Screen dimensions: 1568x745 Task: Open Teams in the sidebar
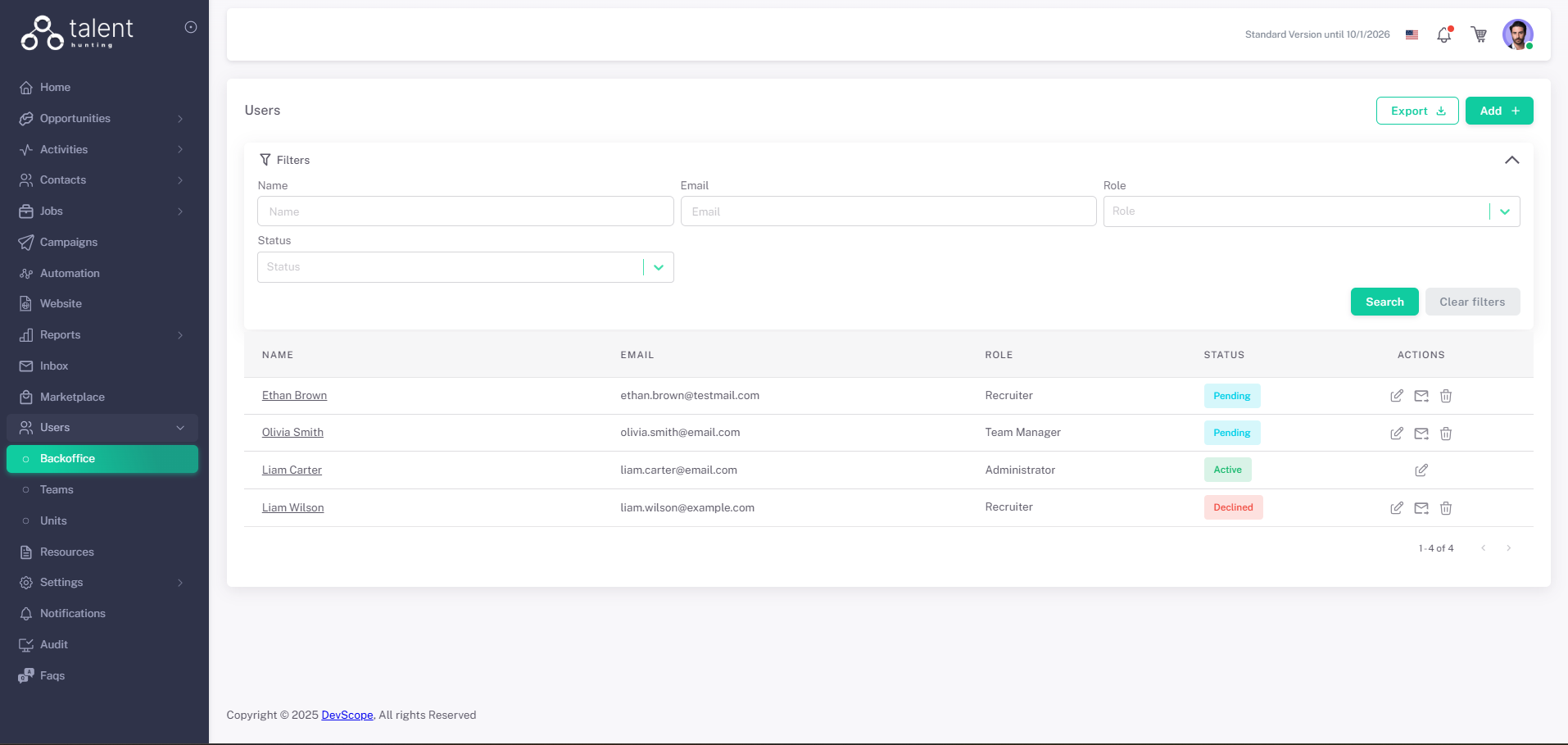click(57, 490)
